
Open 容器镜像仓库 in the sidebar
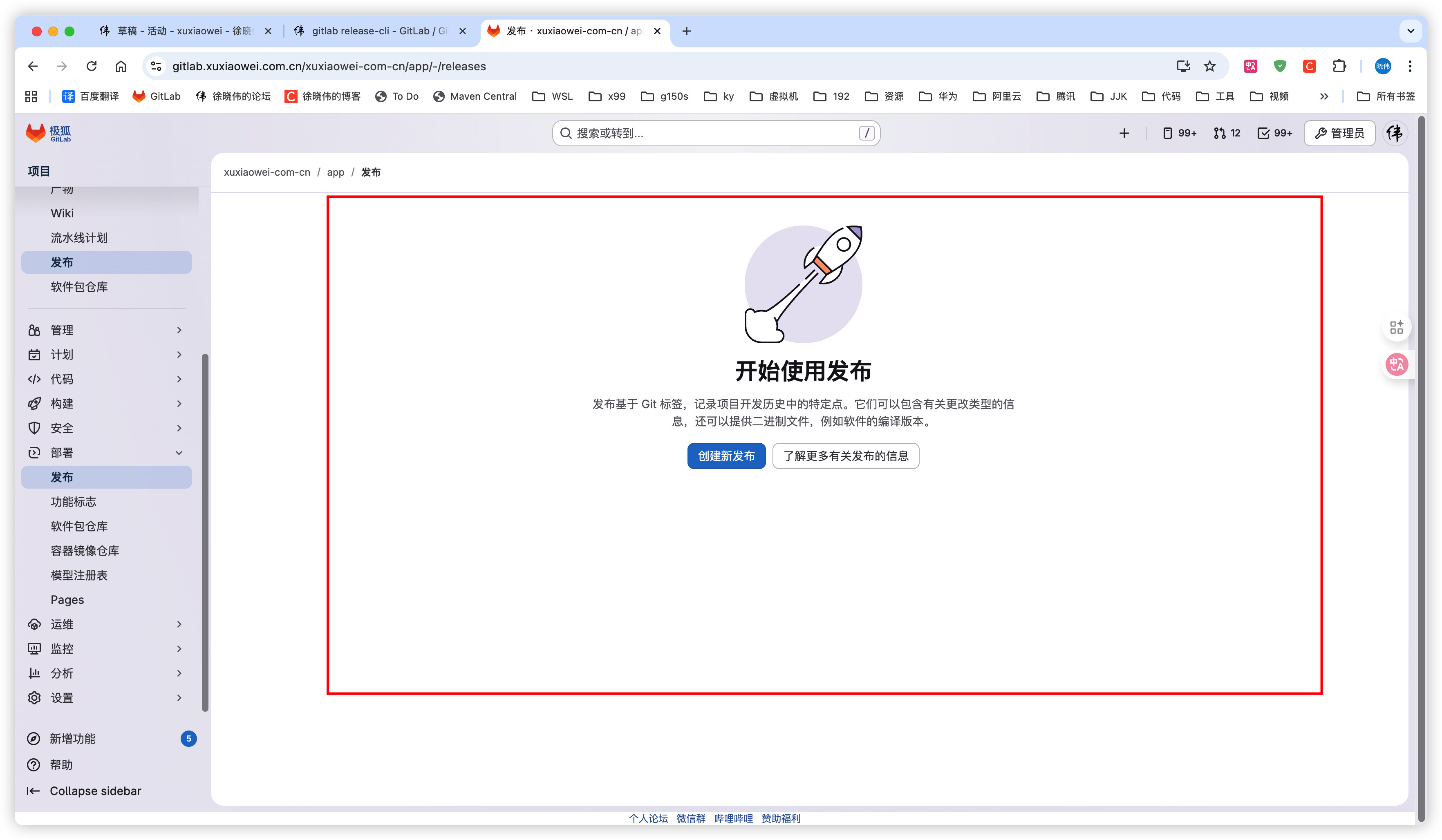[x=85, y=551]
